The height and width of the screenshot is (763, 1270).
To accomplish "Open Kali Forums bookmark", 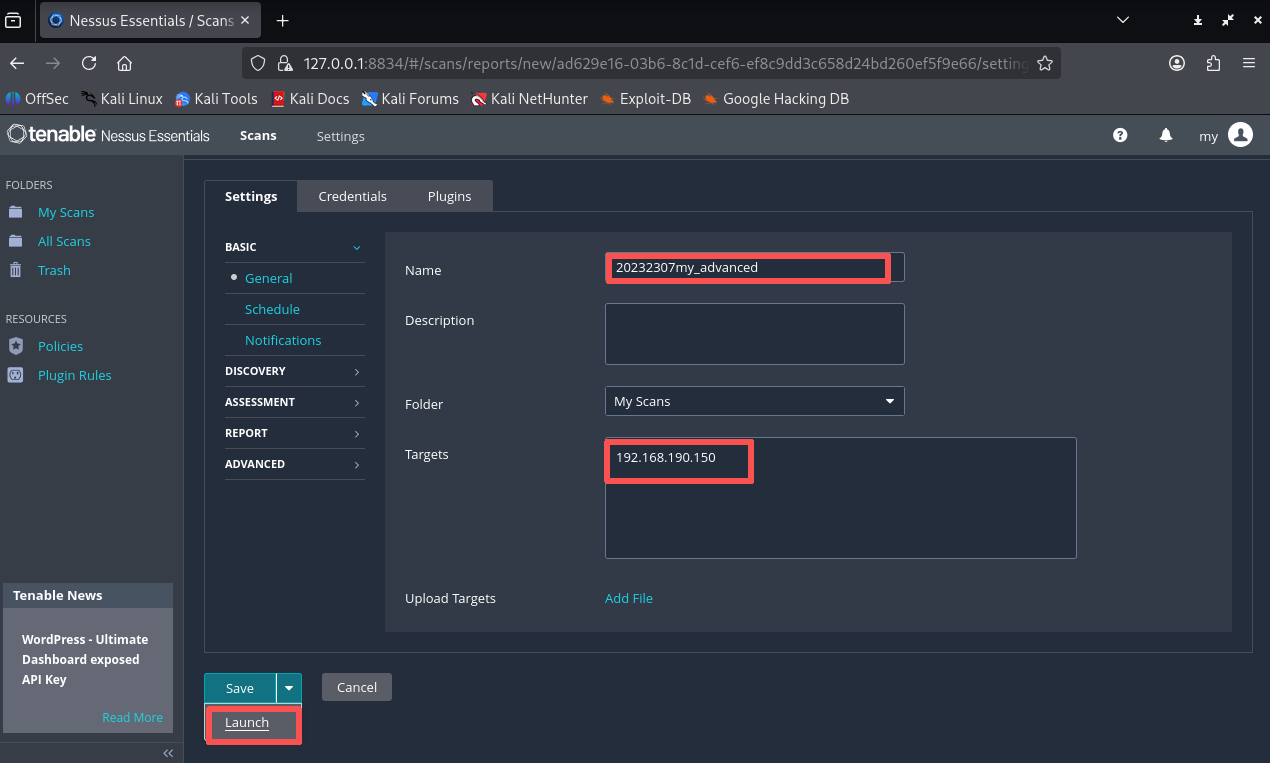I will [x=410, y=98].
